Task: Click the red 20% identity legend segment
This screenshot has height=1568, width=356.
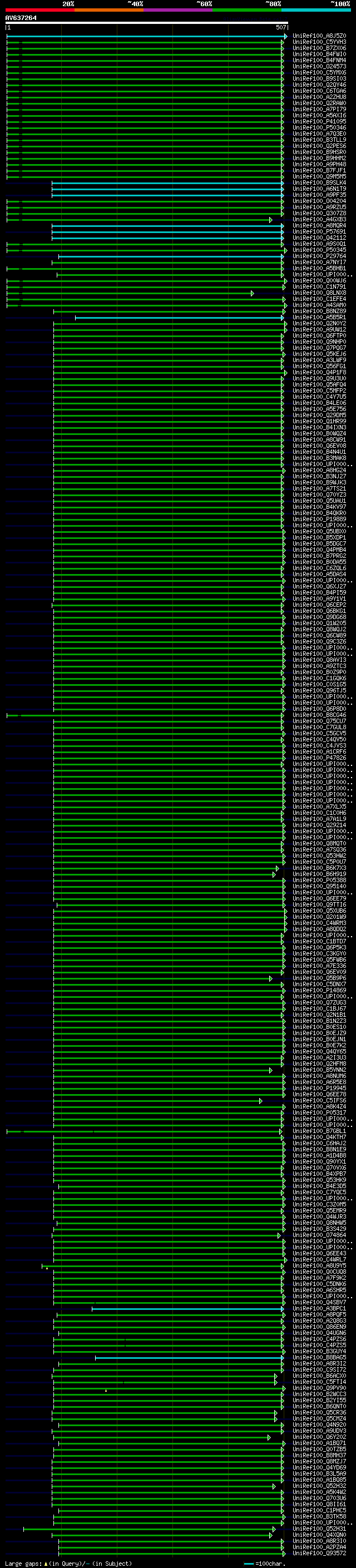Action: (x=40, y=10)
